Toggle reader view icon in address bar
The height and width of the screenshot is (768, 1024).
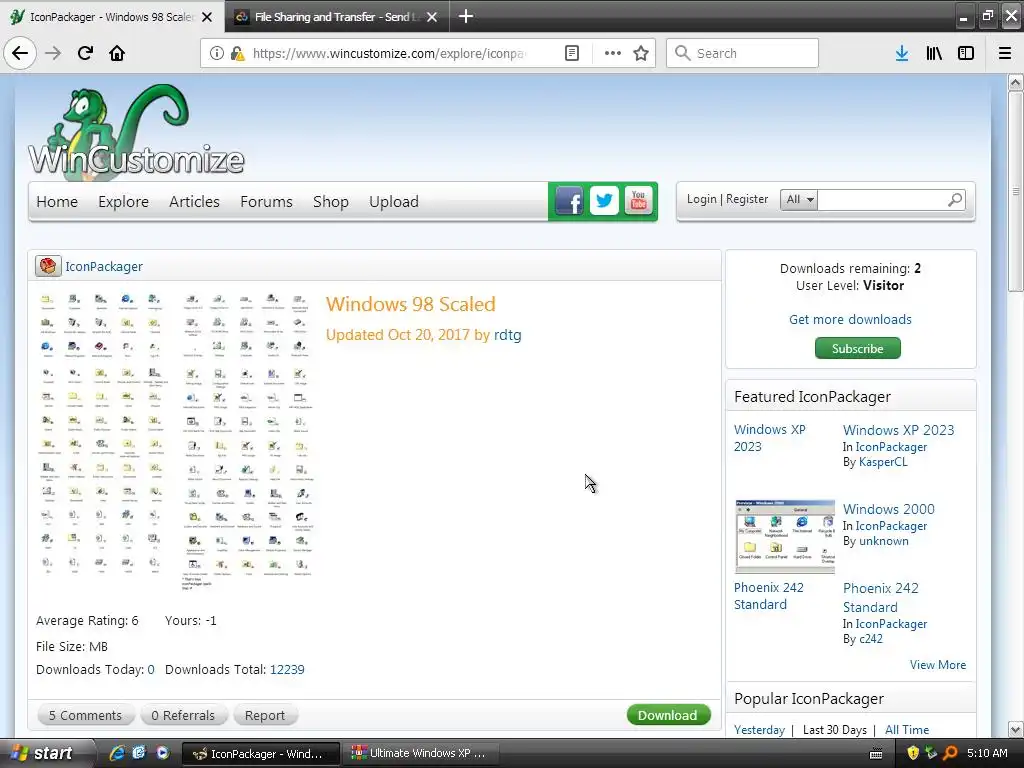571,54
